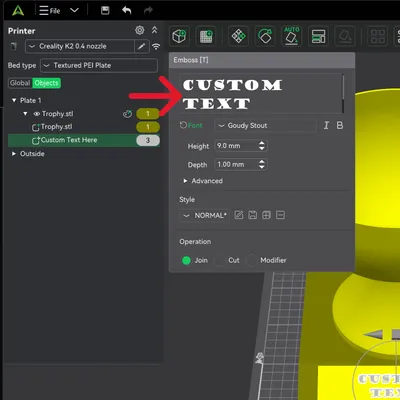Toggle italic text style
The height and width of the screenshot is (400, 400).
pyautogui.click(x=326, y=125)
